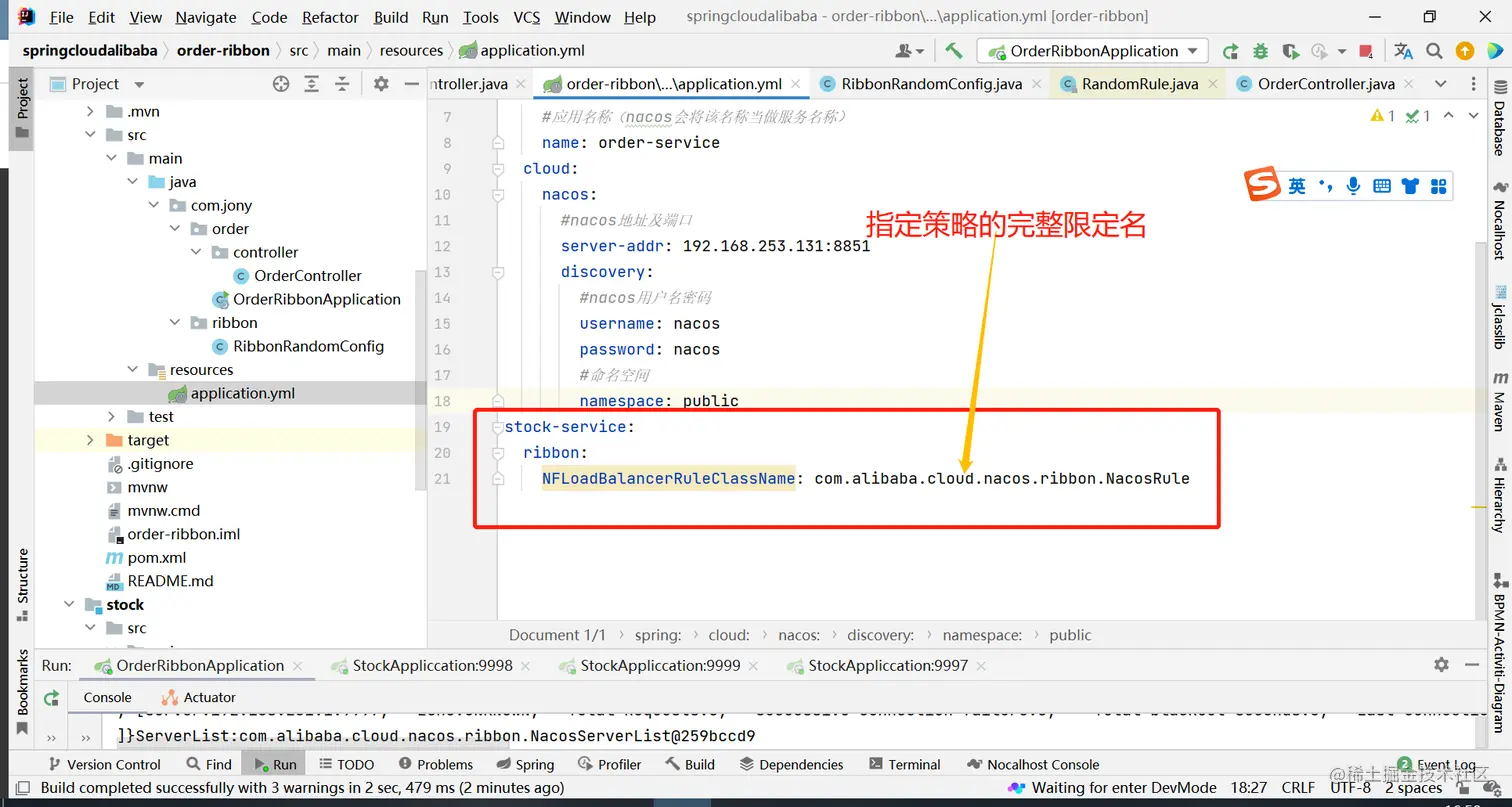Start debugging with the green bug icon

point(1260,51)
